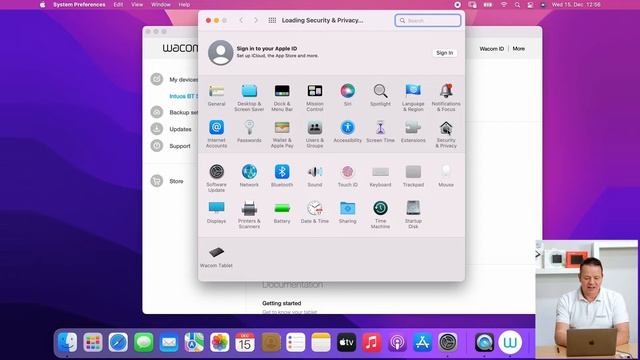Image resolution: width=640 pixels, height=360 pixels.
Task: Show all preferences grid button
Action: tap(272, 20)
